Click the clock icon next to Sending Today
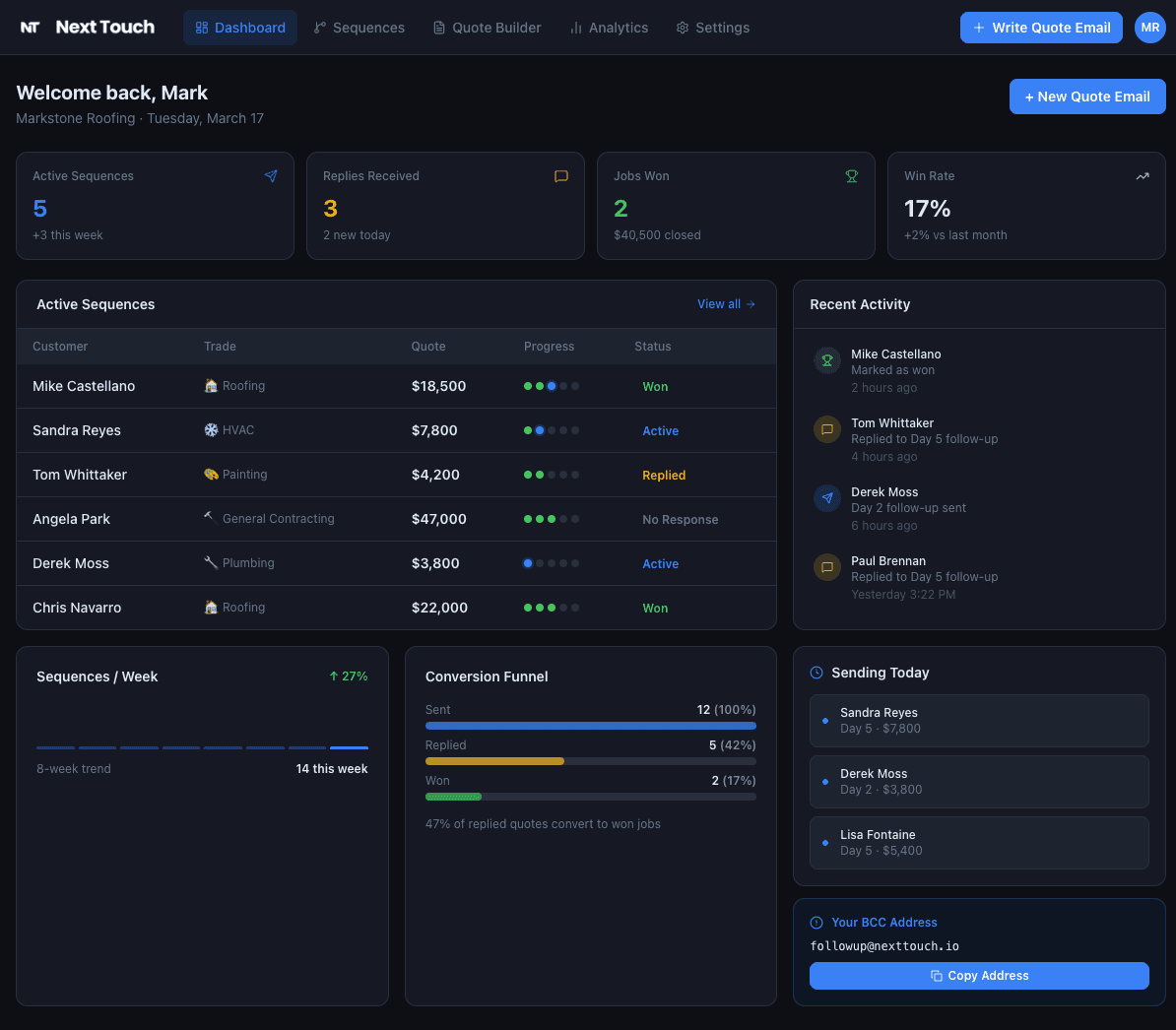 pos(816,673)
